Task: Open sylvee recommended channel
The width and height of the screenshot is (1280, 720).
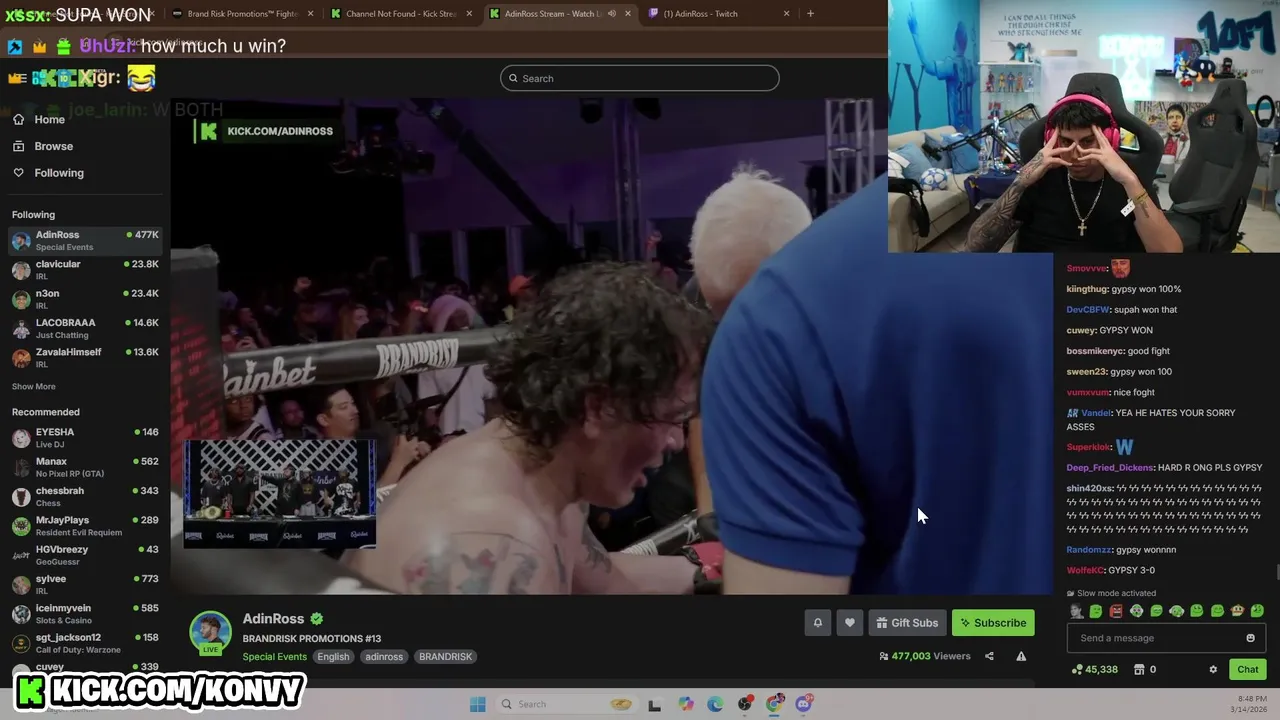Action: coord(85,585)
